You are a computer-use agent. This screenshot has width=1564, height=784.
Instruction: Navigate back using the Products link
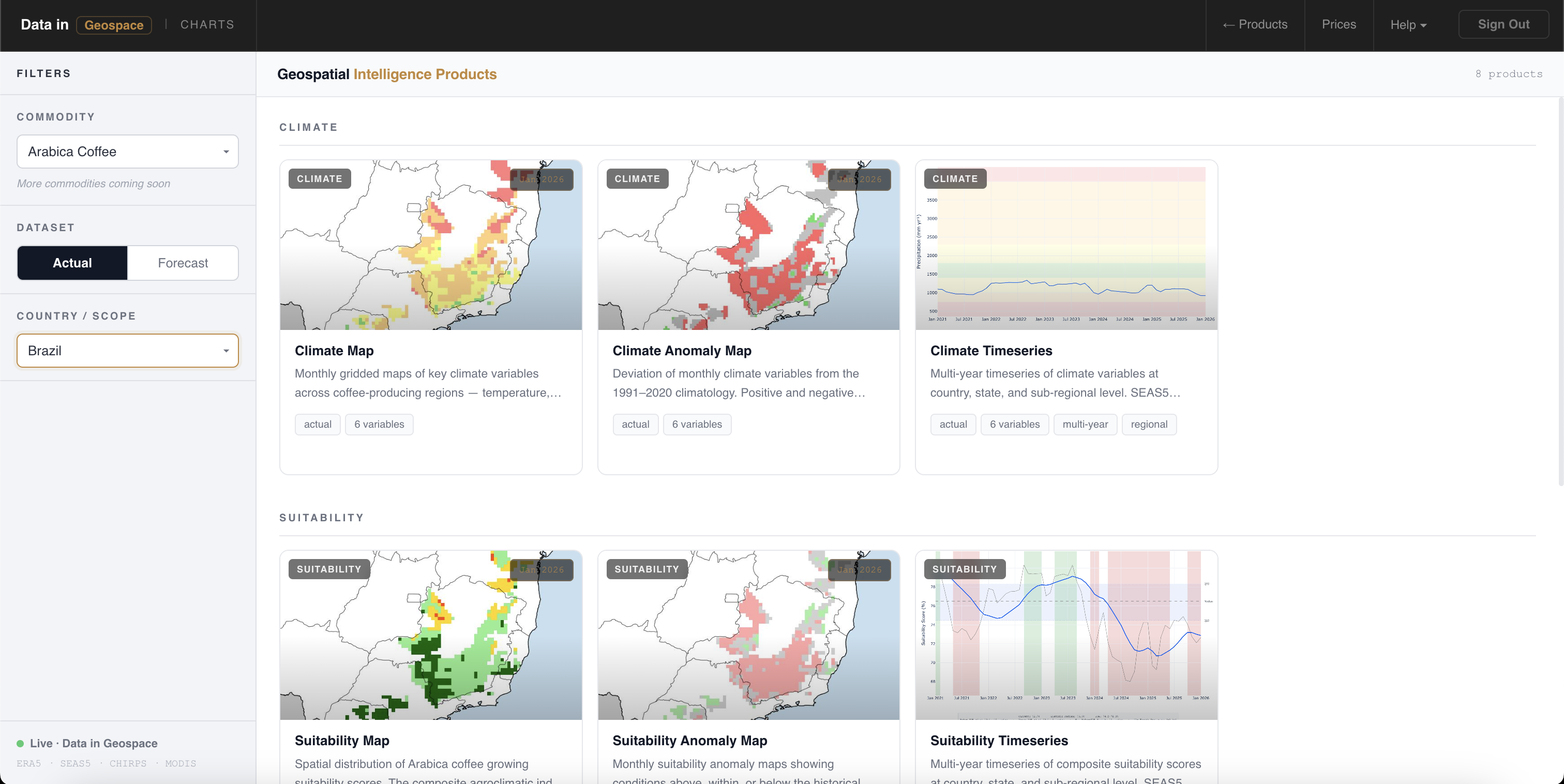click(x=1254, y=24)
